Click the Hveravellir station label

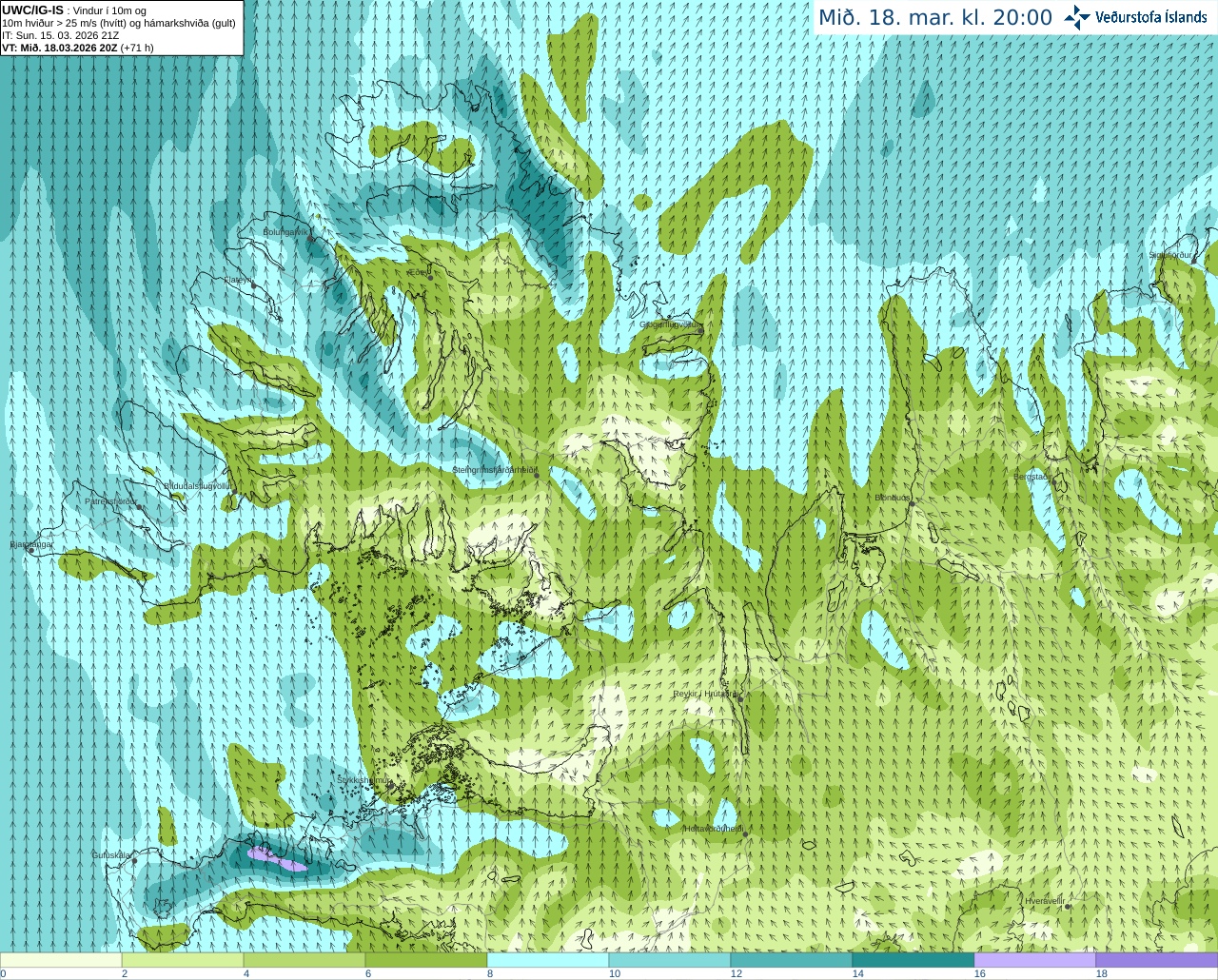click(x=1044, y=901)
